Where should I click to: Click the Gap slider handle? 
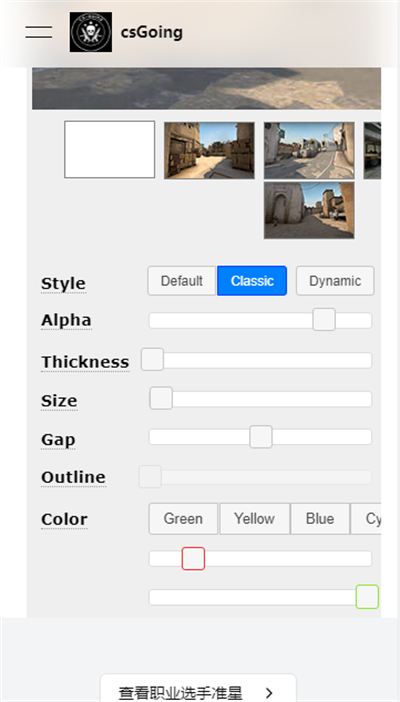point(261,437)
